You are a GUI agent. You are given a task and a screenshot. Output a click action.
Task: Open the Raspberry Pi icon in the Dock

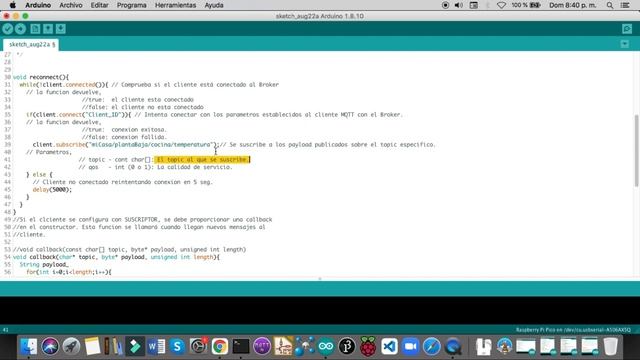click(368, 347)
